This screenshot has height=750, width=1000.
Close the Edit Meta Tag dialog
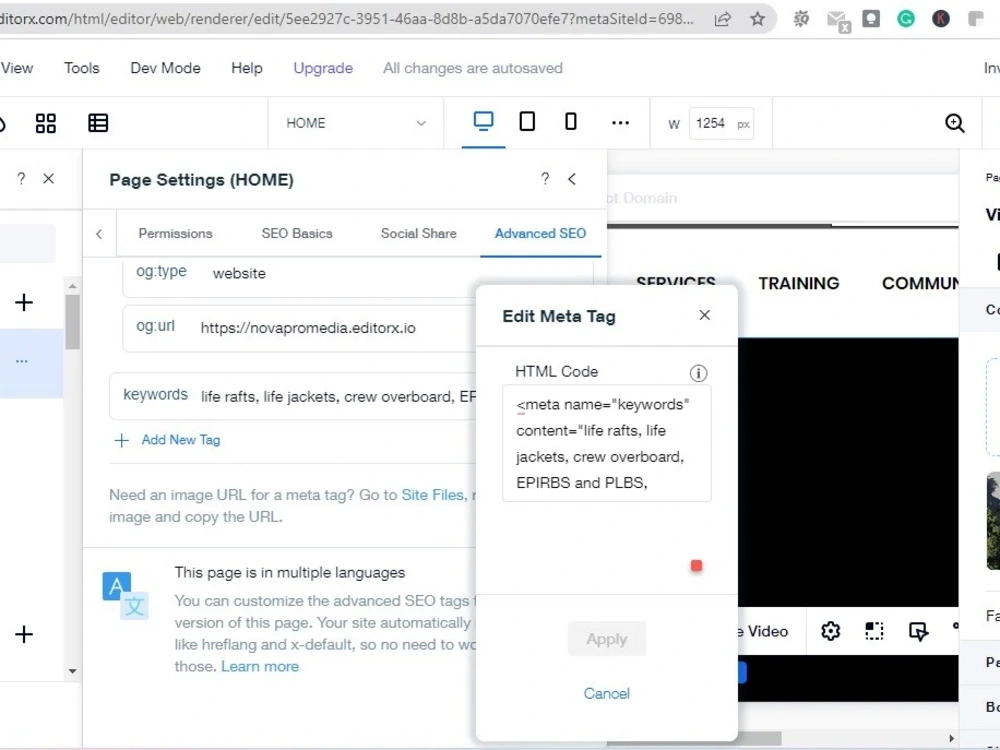tap(704, 315)
